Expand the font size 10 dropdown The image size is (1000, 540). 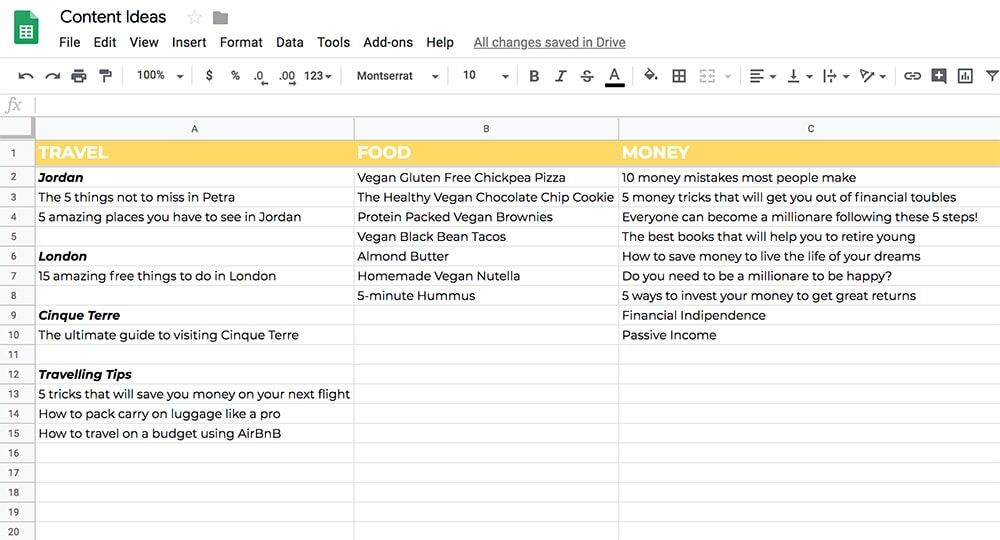(485, 76)
